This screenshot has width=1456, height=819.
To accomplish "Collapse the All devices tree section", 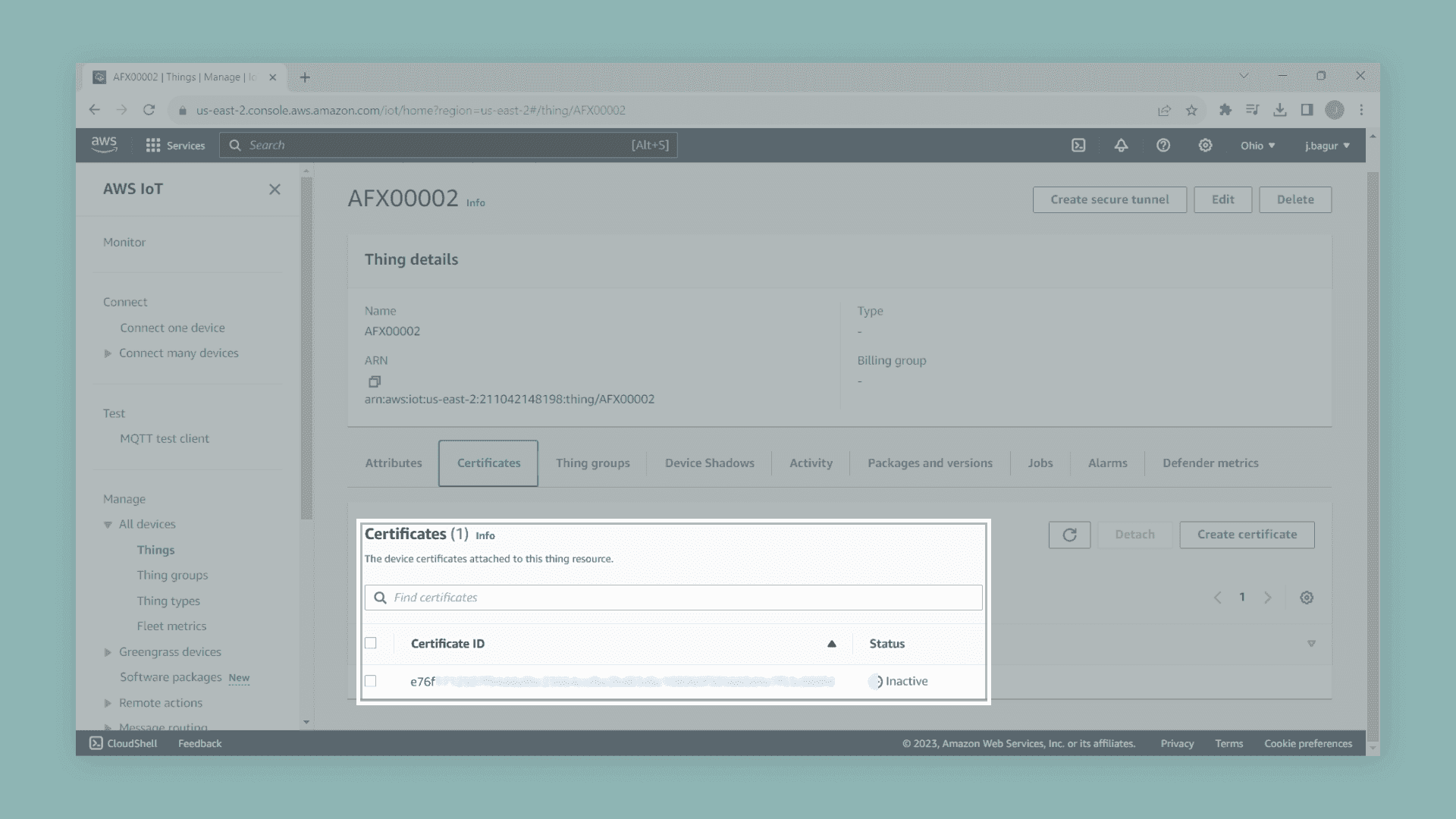I will point(108,525).
